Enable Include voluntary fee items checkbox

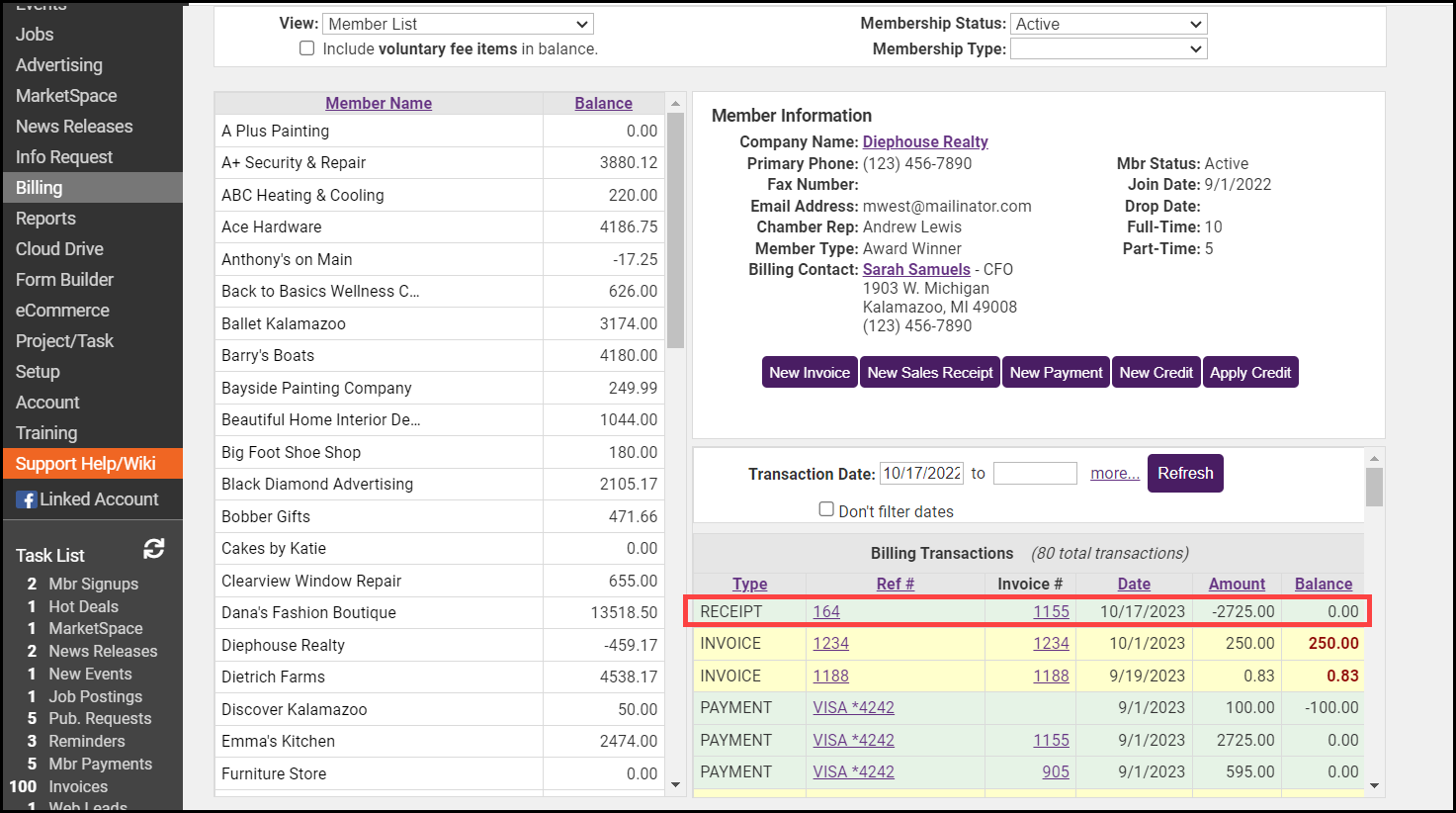coord(307,48)
